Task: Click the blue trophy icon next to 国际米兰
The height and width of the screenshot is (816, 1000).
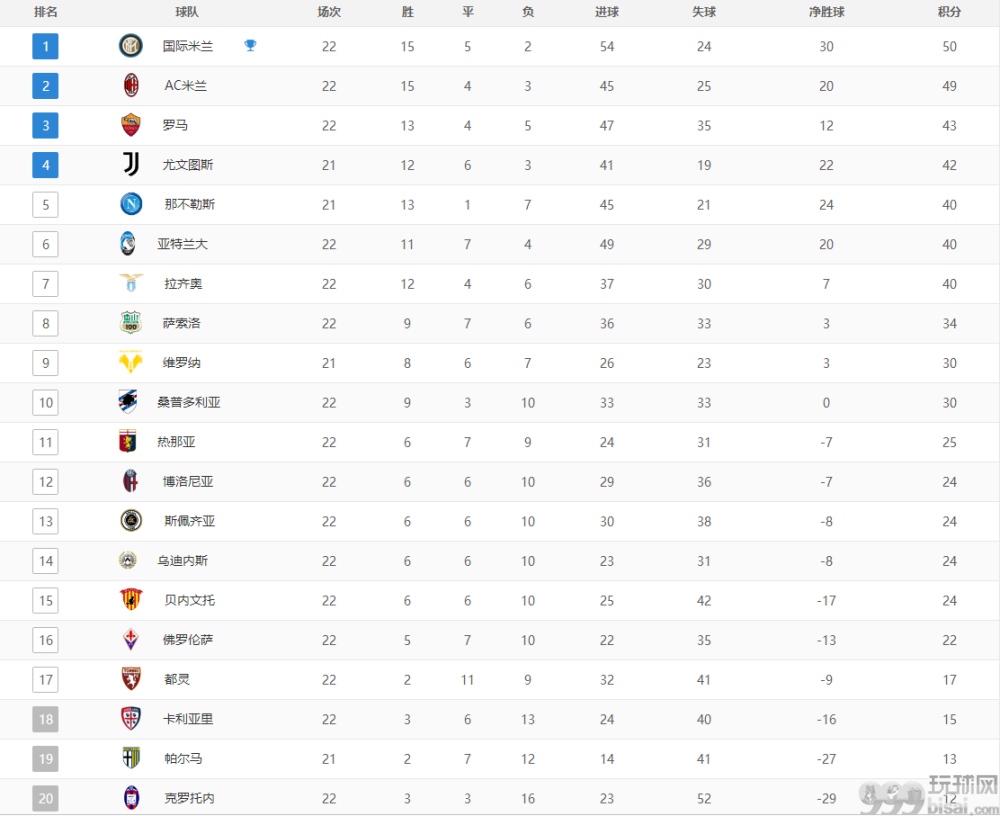Action: pyautogui.click(x=250, y=45)
